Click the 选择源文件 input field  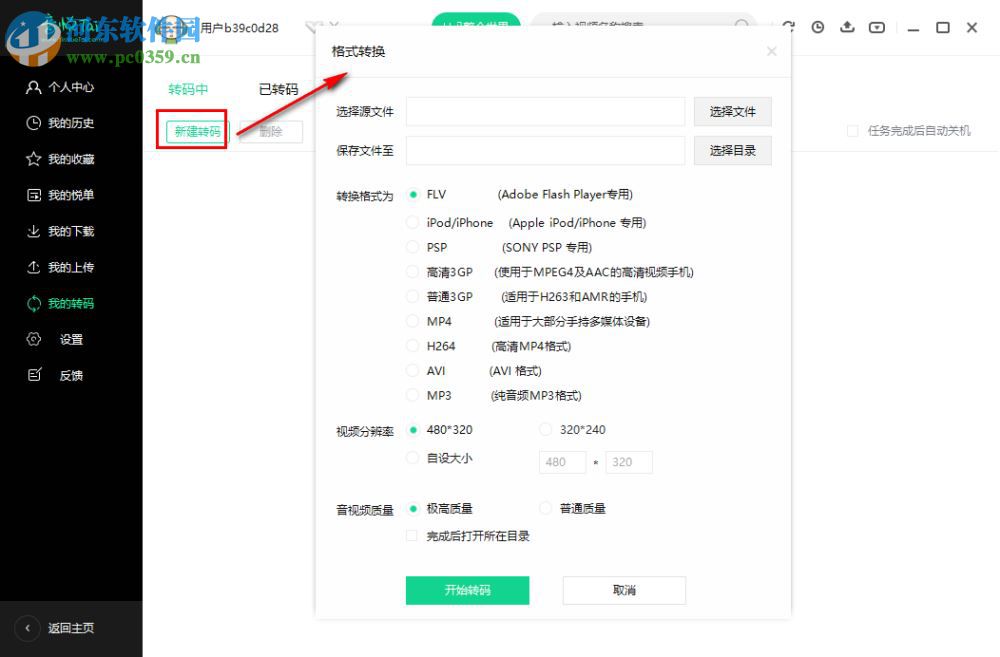tap(544, 111)
